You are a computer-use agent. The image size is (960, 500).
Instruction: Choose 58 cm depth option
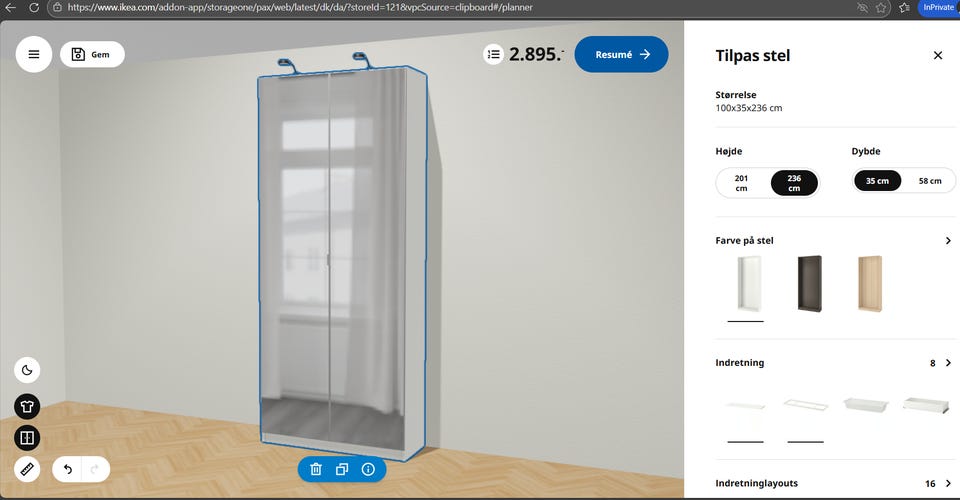click(x=930, y=181)
